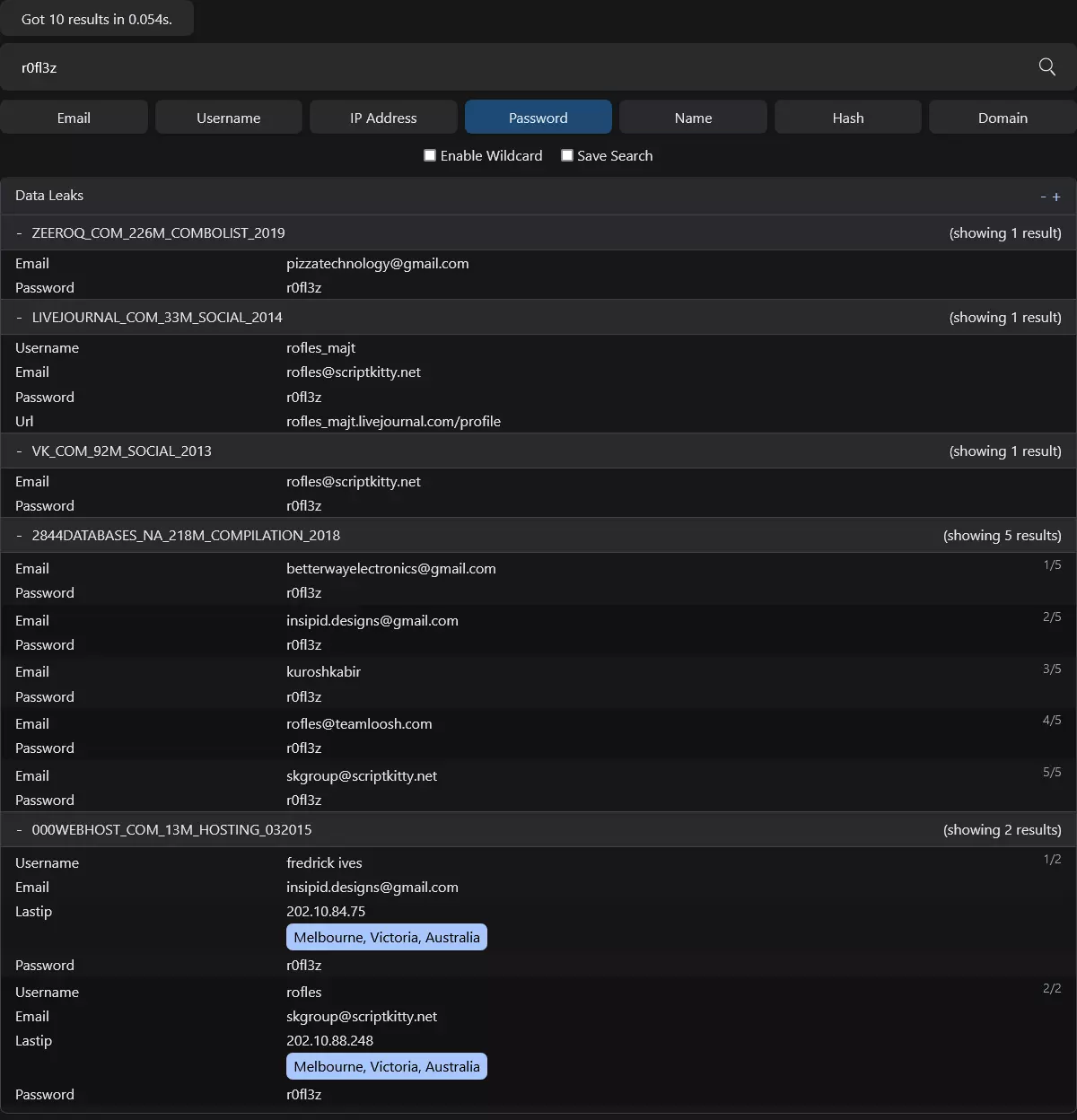This screenshot has width=1077, height=1120.
Task: Select rofles@scriptkitty.net in LiveJournal section
Action: click(x=354, y=372)
